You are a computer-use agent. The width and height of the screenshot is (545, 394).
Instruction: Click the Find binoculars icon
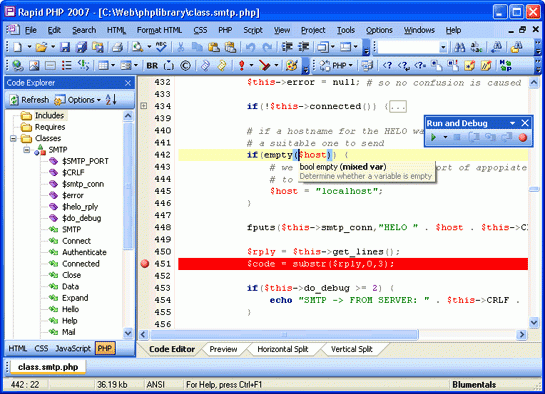[x=459, y=47]
